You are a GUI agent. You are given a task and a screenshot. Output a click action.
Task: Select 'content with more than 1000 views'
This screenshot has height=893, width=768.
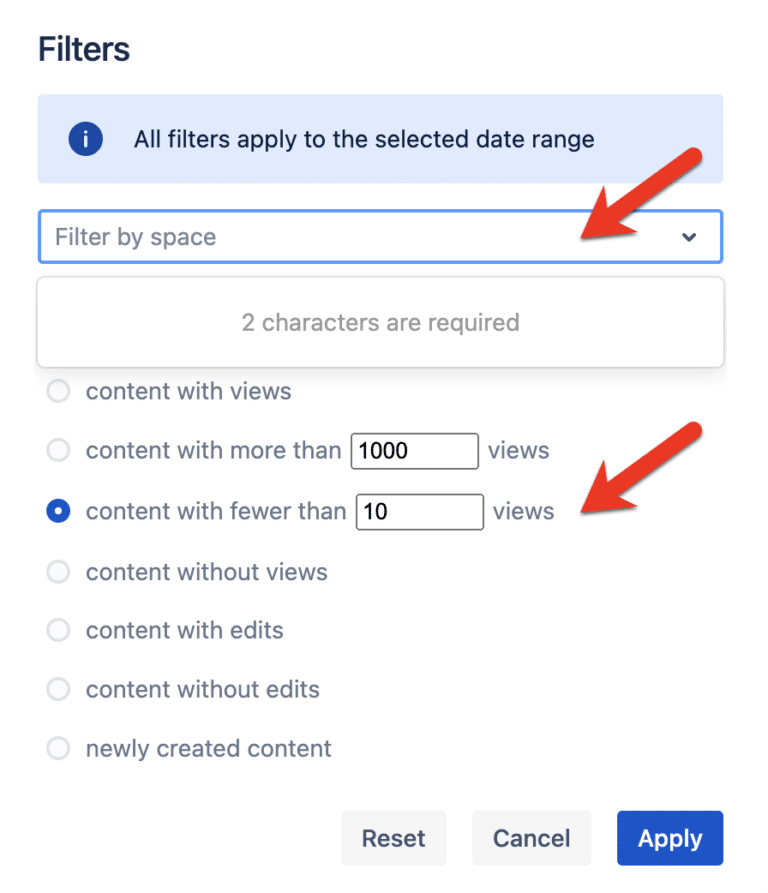point(58,451)
